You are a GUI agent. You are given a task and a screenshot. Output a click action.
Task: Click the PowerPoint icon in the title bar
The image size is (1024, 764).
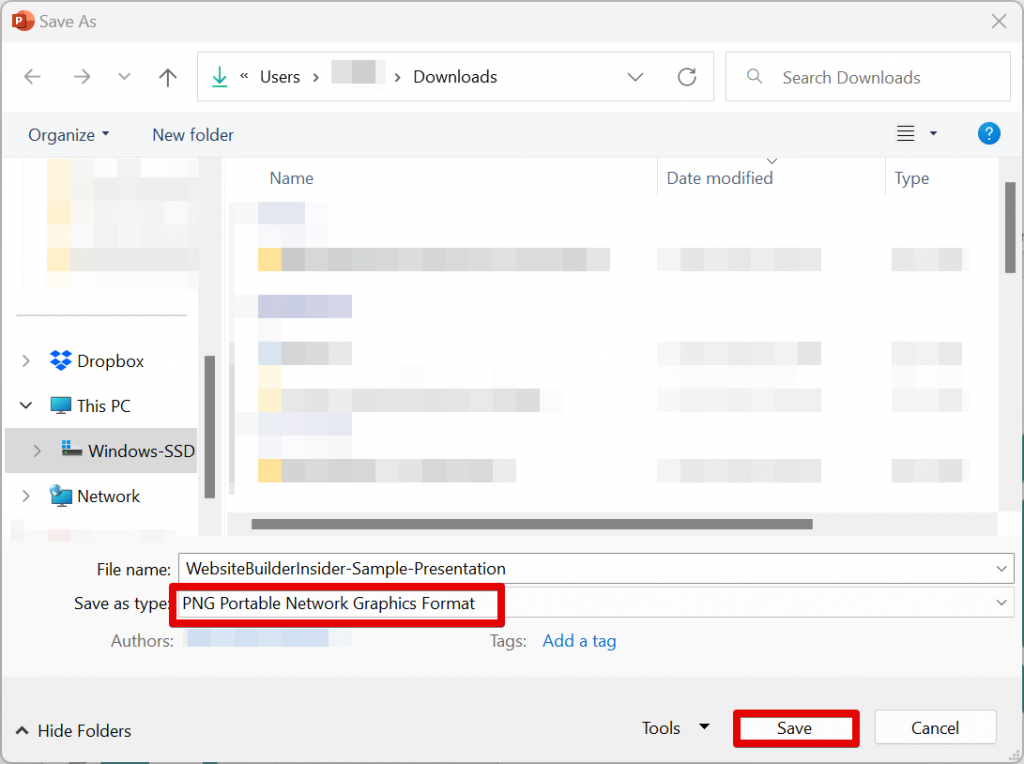click(22, 20)
